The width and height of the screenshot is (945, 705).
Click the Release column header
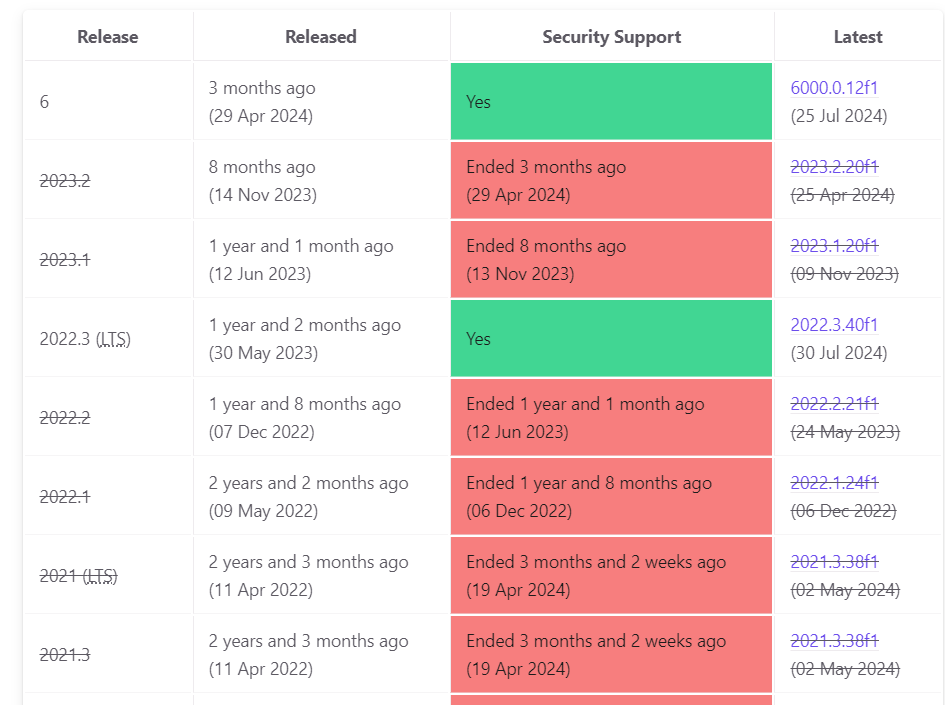click(x=108, y=37)
